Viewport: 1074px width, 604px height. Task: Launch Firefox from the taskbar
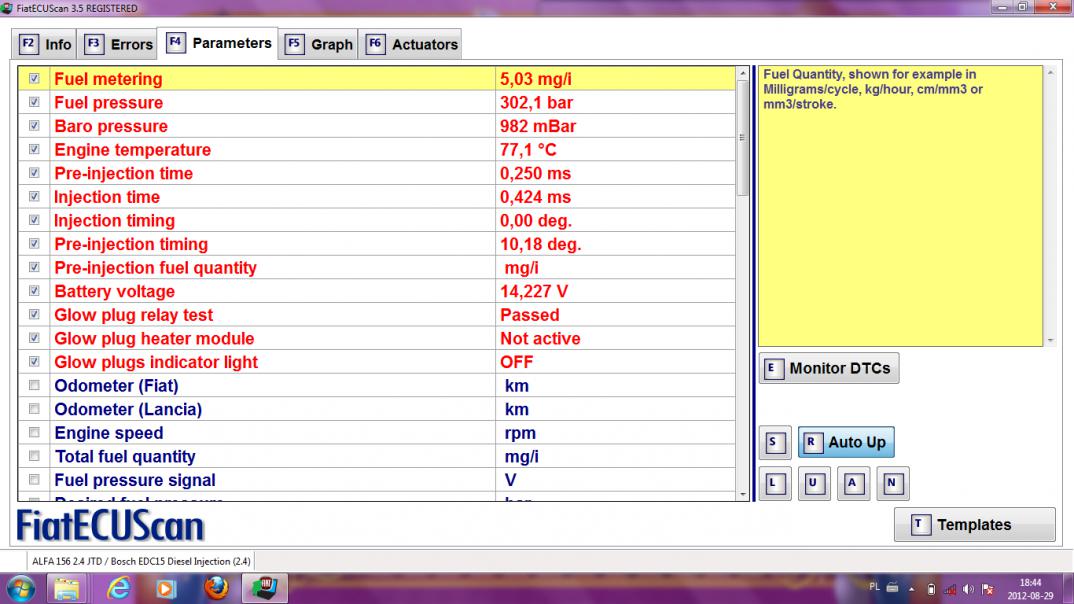[216, 589]
